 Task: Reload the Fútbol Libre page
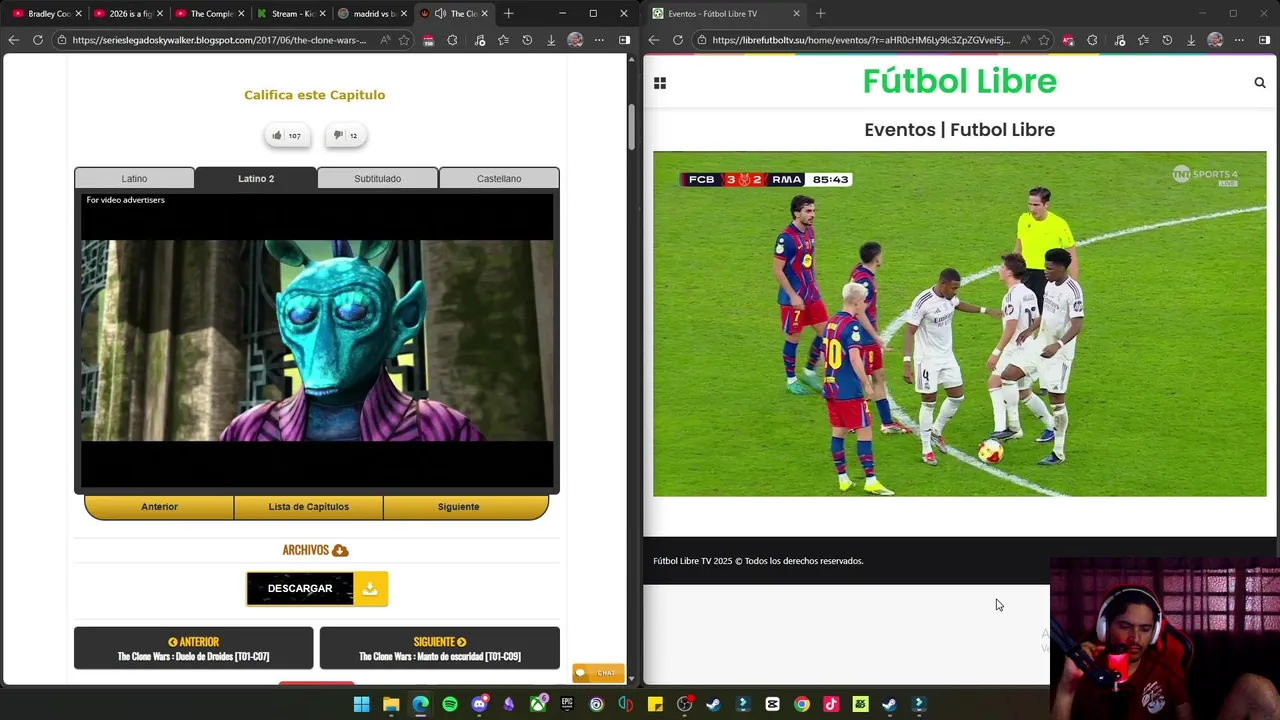point(678,40)
